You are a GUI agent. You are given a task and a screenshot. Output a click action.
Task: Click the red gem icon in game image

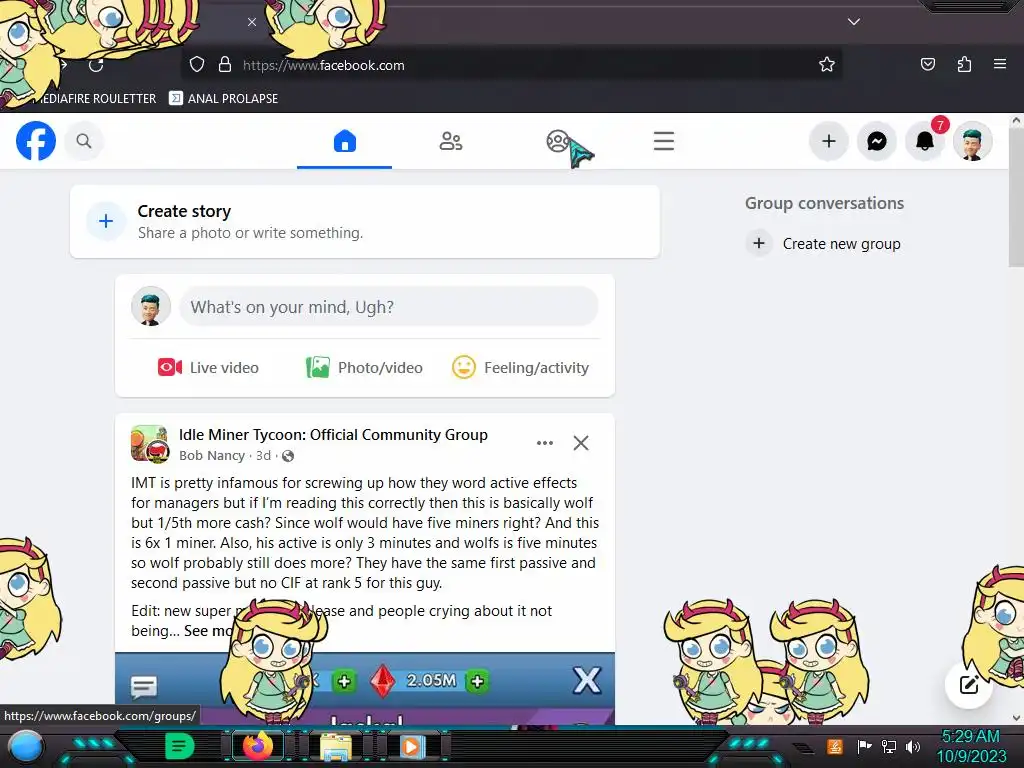(383, 681)
